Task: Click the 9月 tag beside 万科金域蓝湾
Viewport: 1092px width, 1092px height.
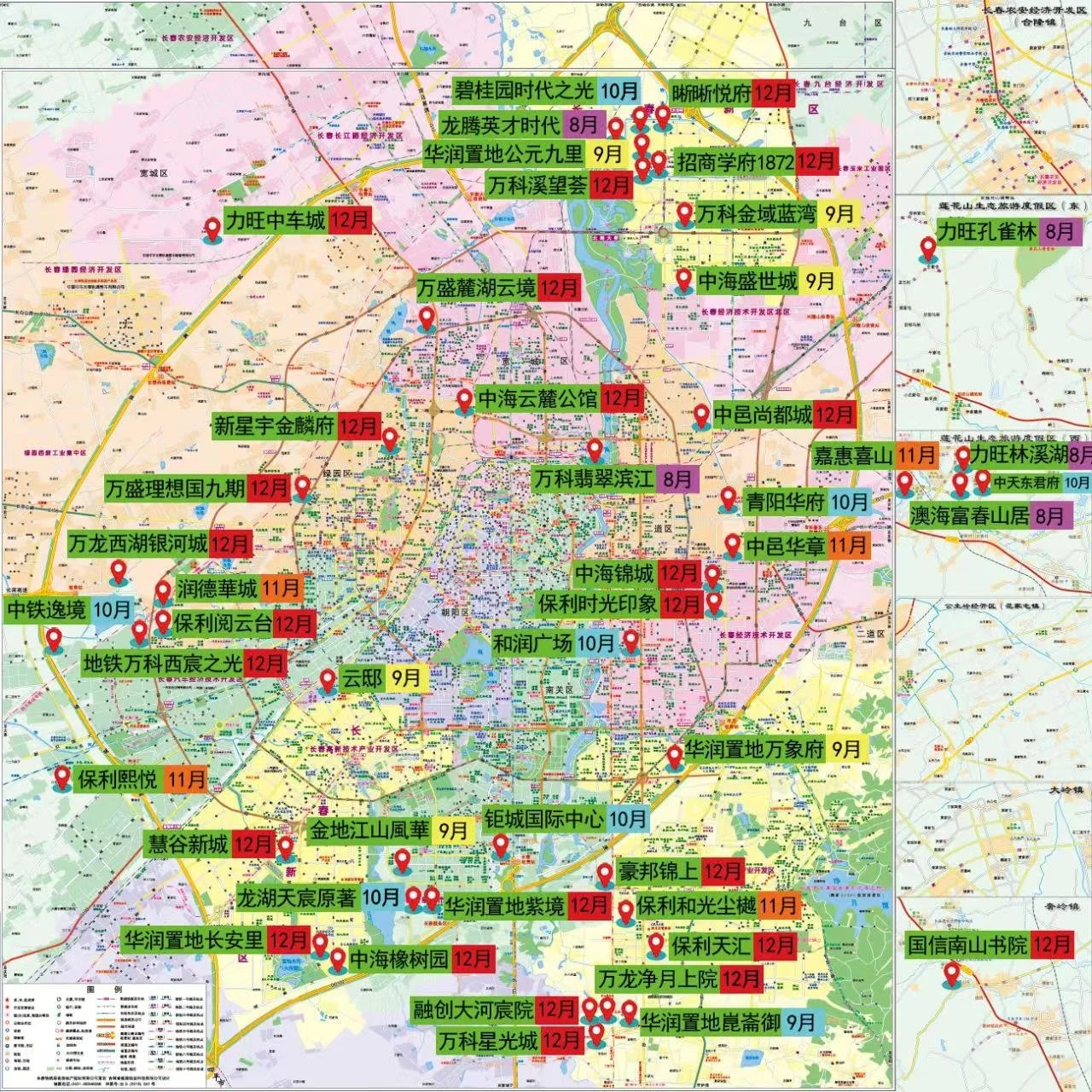Action: (839, 214)
